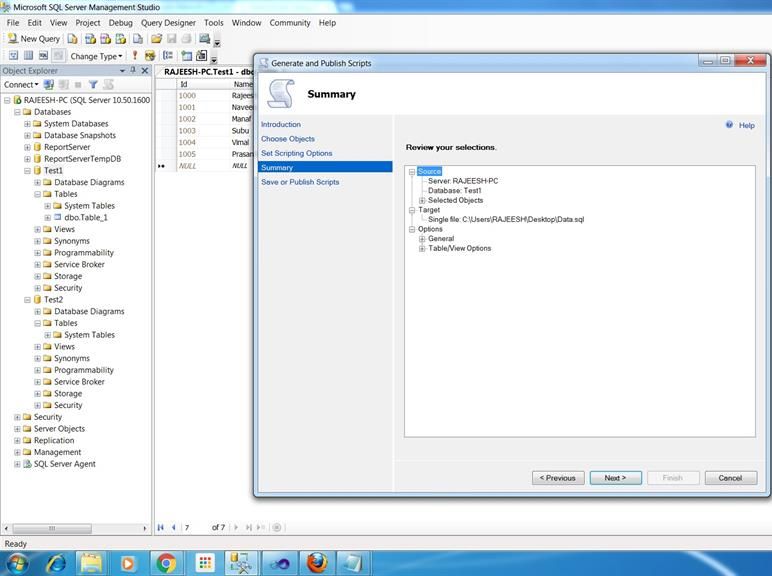772x576 pixels.
Task: Expand Selected Objects in summary tree
Action: [422, 200]
